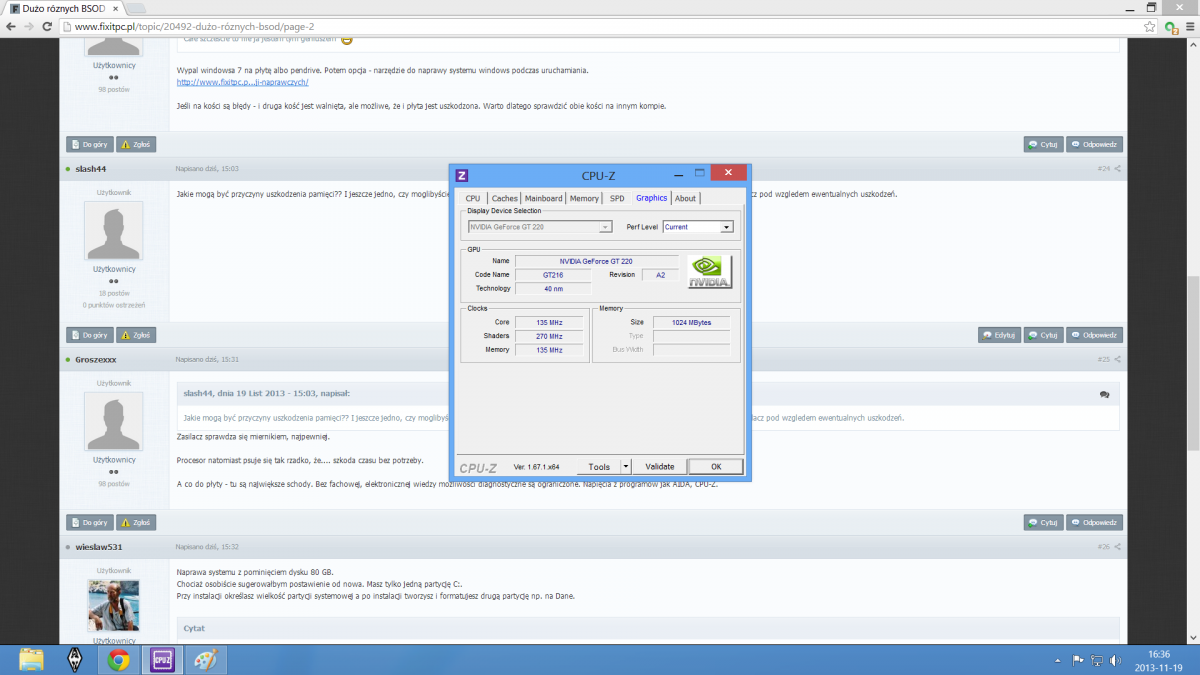Screen dimensions: 1200x675
Task: Click the Validate button
Action: (x=660, y=467)
